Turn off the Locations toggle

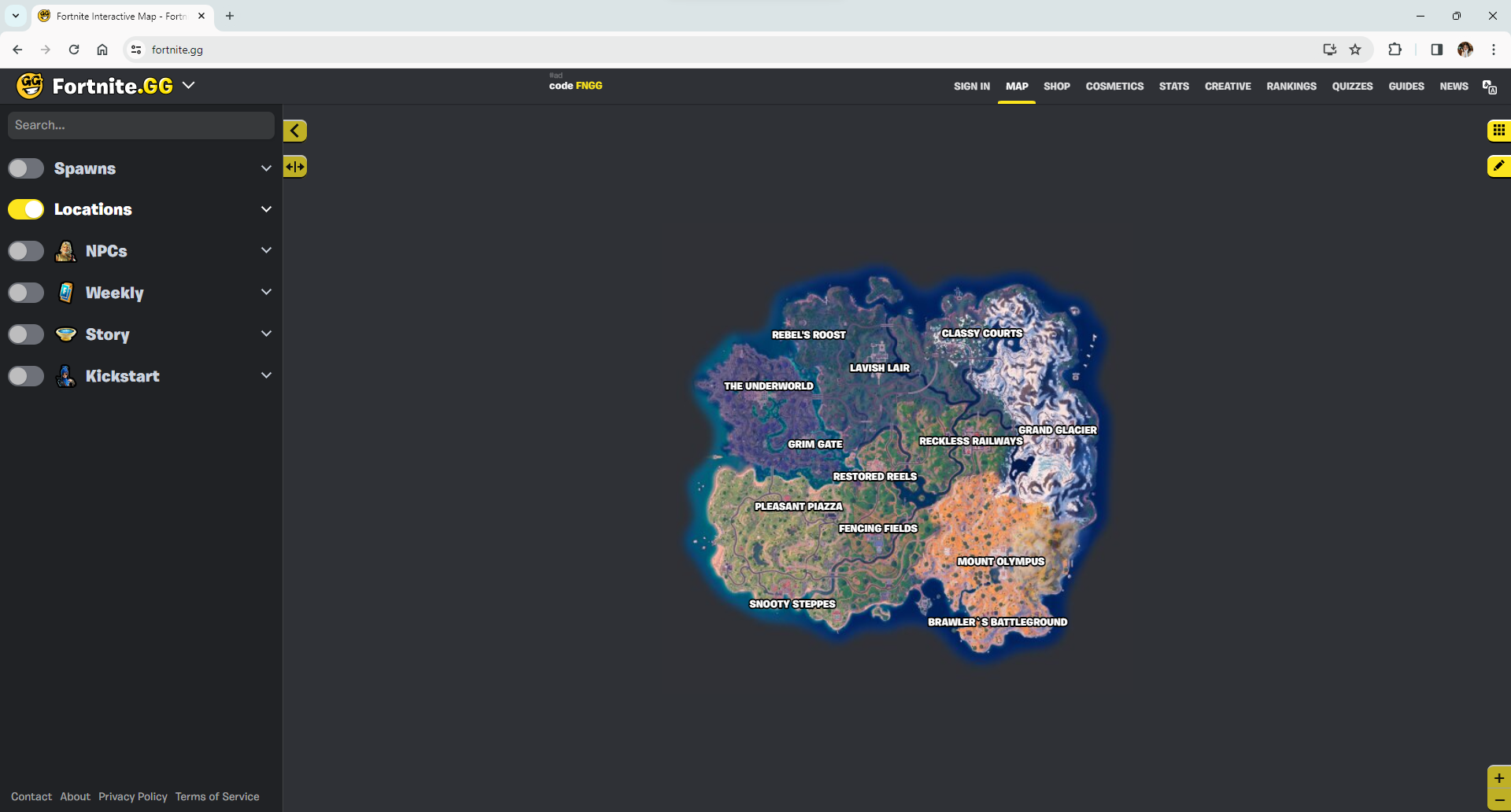pyautogui.click(x=26, y=209)
